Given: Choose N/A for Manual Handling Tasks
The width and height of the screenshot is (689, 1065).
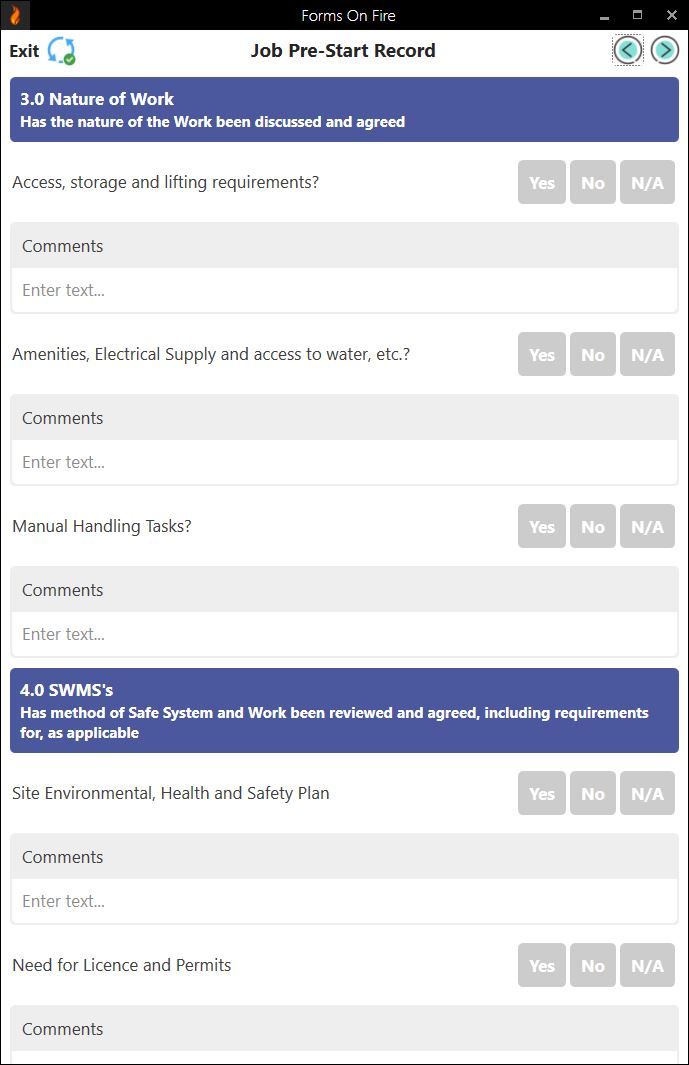Looking at the screenshot, I should pyautogui.click(x=646, y=526).
